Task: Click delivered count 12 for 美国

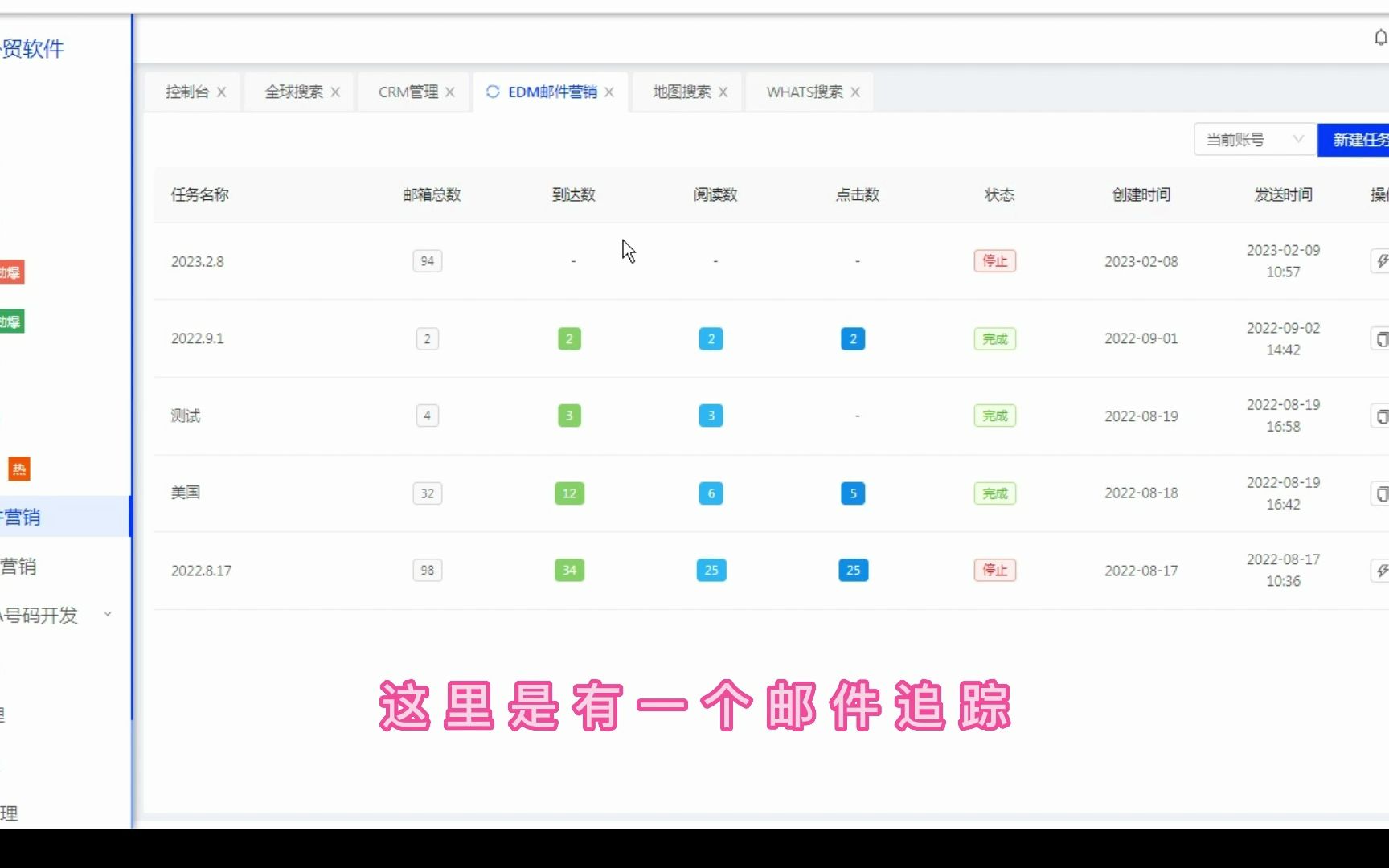Action: (x=569, y=493)
